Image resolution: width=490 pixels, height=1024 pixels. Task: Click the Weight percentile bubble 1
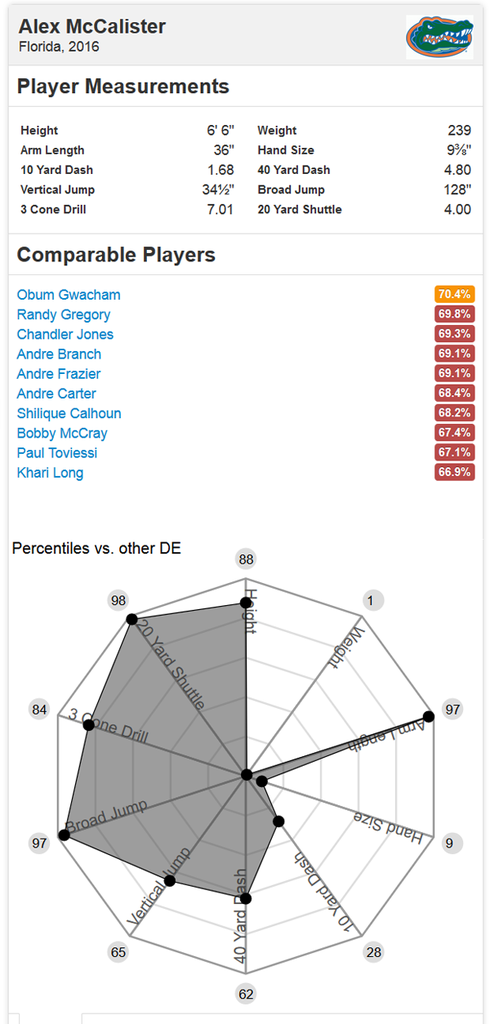coord(372,601)
